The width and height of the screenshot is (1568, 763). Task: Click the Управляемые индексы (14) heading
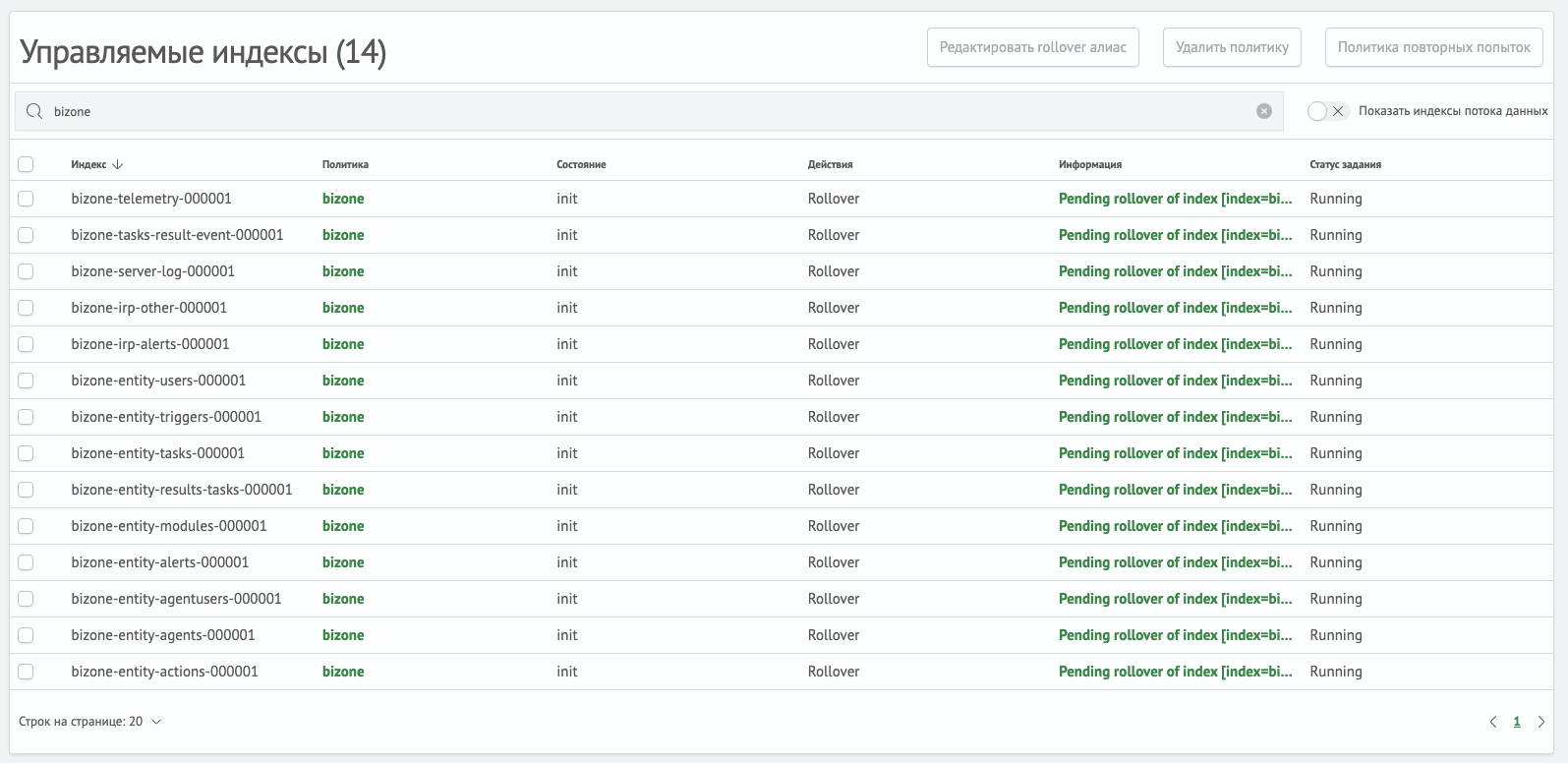tap(203, 51)
